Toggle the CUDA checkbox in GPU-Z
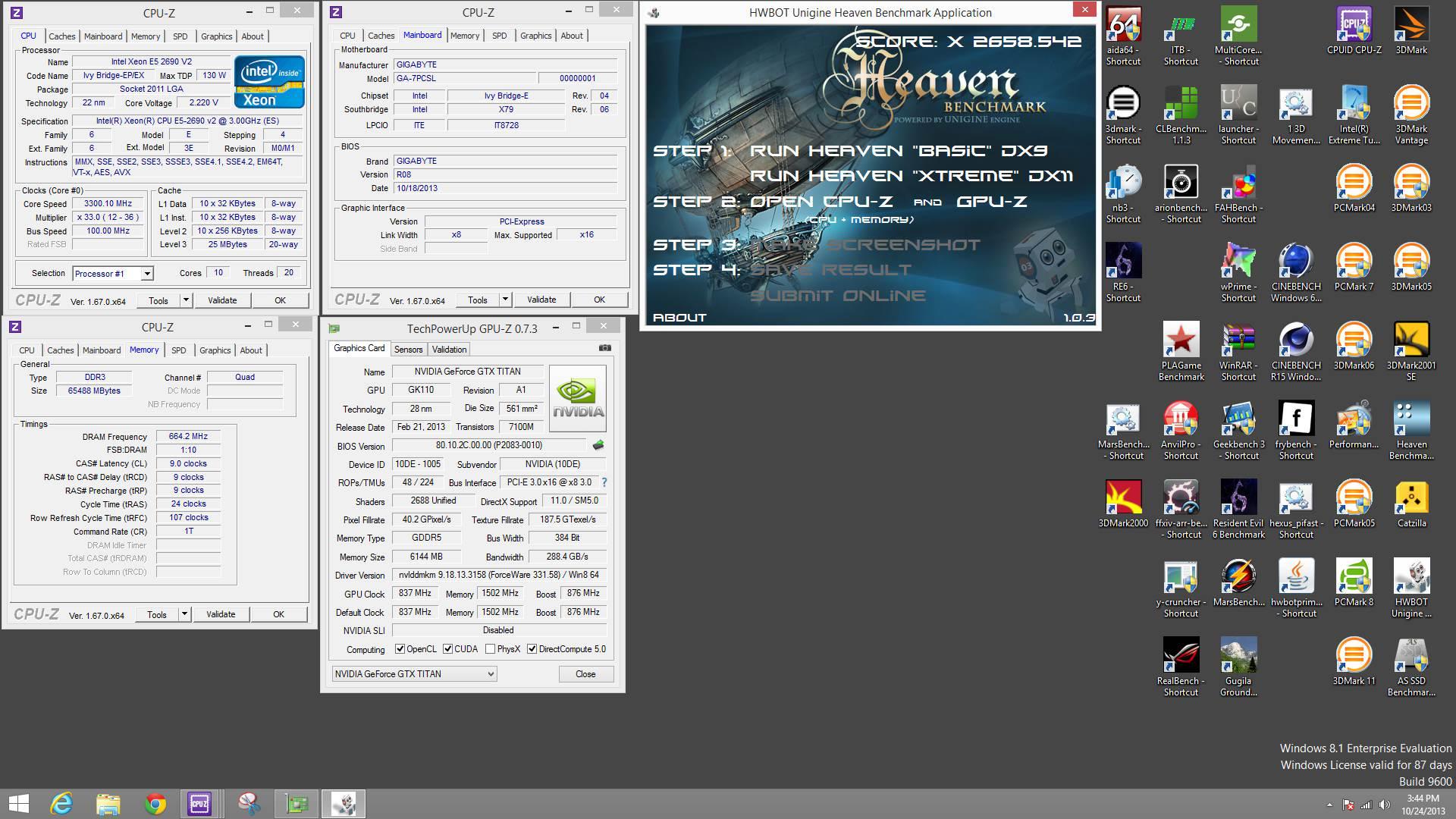Image resolution: width=1456 pixels, height=819 pixels. coord(447,649)
